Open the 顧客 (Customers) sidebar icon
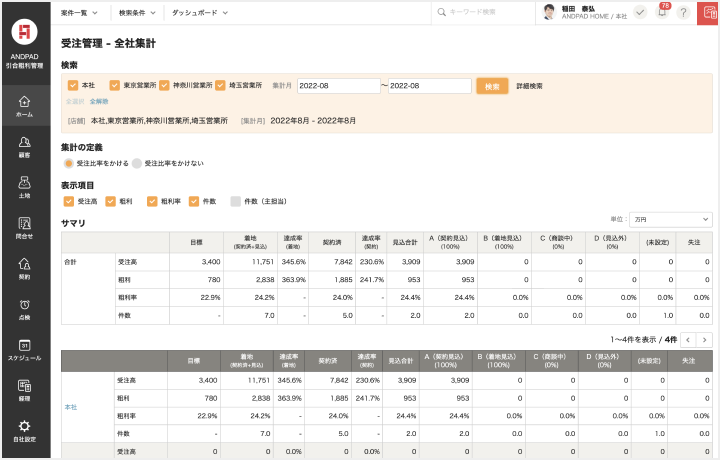 click(25, 147)
